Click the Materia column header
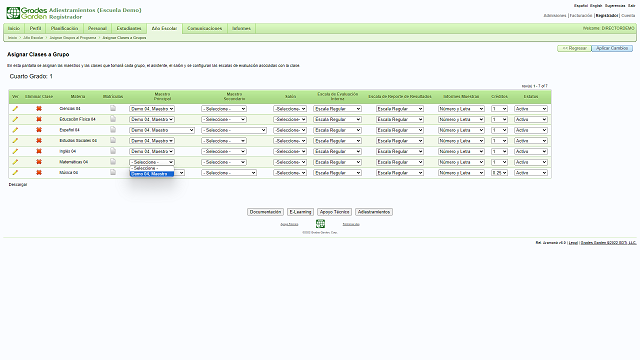Image resolution: width=640 pixels, height=360 pixels. point(78,97)
